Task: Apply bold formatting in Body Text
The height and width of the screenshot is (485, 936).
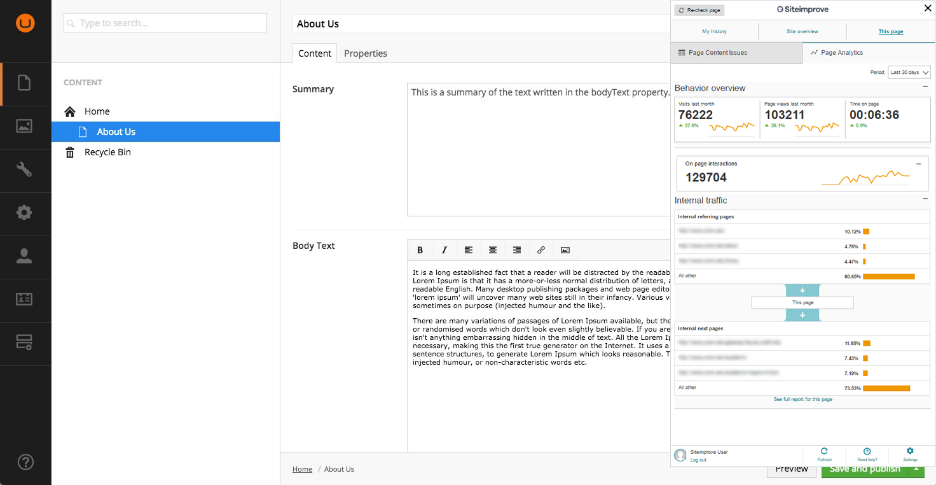Action: [x=420, y=250]
